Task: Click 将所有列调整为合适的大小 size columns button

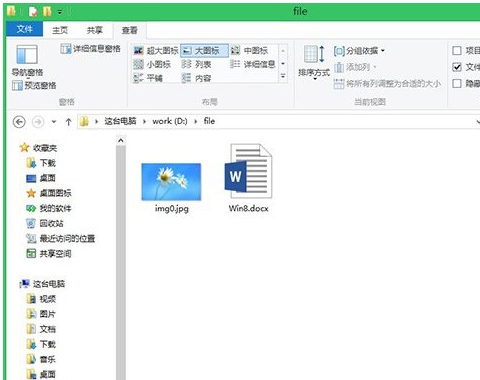Action: tap(387, 83)
